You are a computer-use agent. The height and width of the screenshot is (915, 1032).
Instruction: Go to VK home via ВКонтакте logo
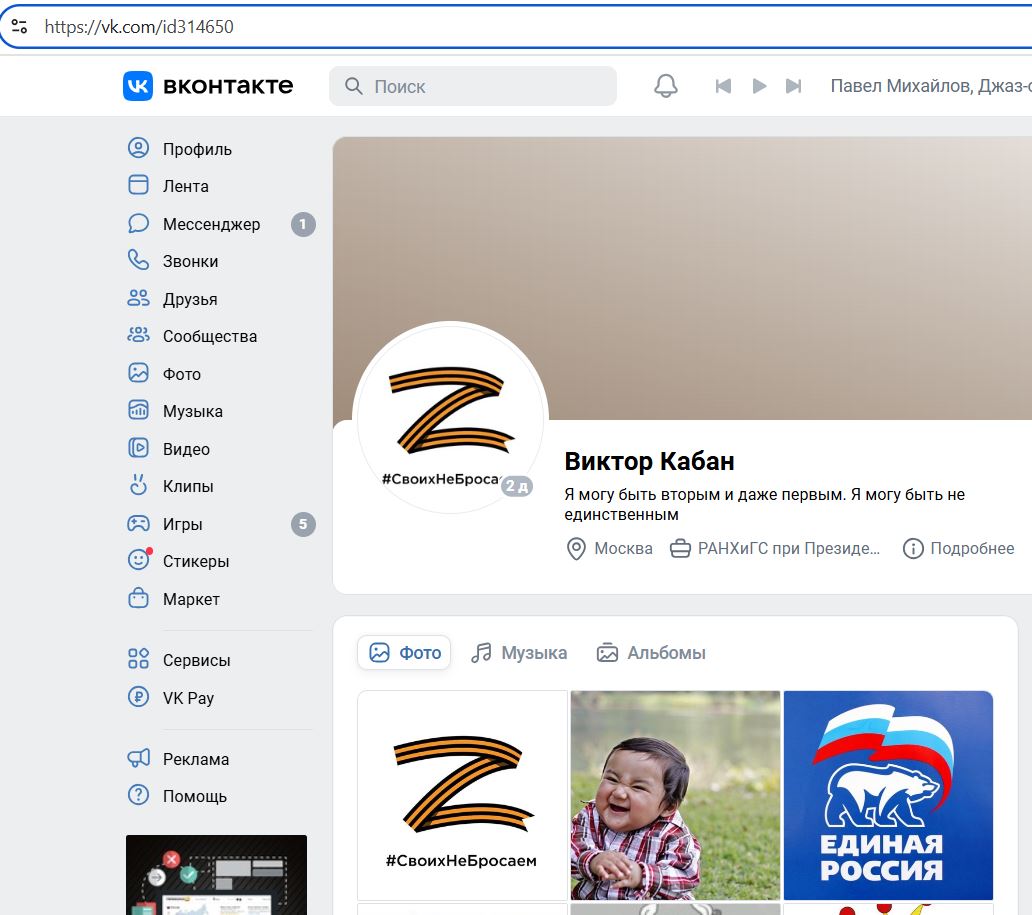tap(208, 86)
